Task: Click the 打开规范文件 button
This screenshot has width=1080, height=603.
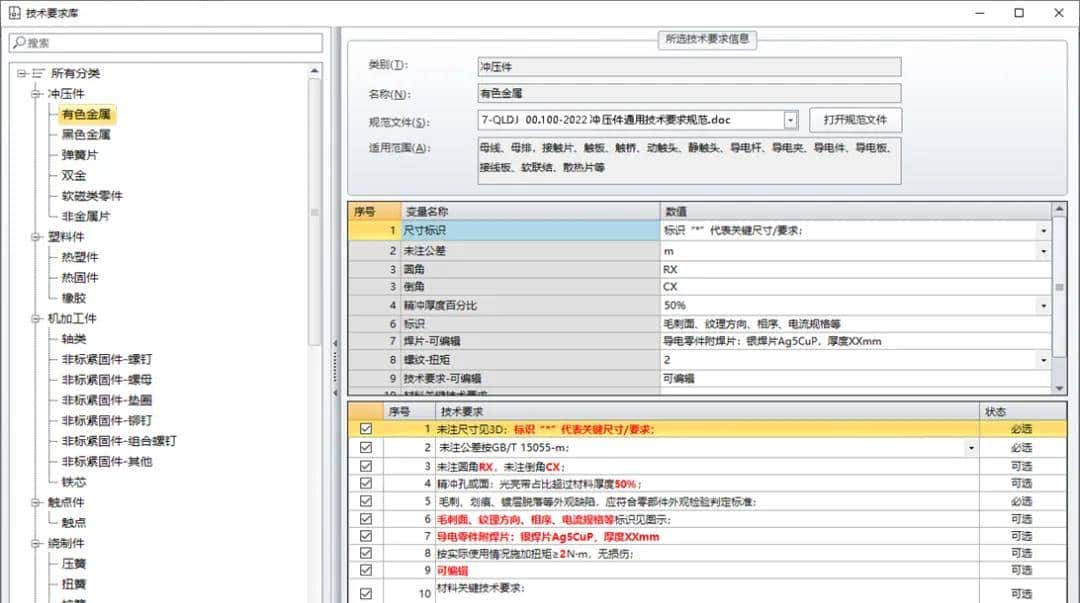Action: (855, 119)
